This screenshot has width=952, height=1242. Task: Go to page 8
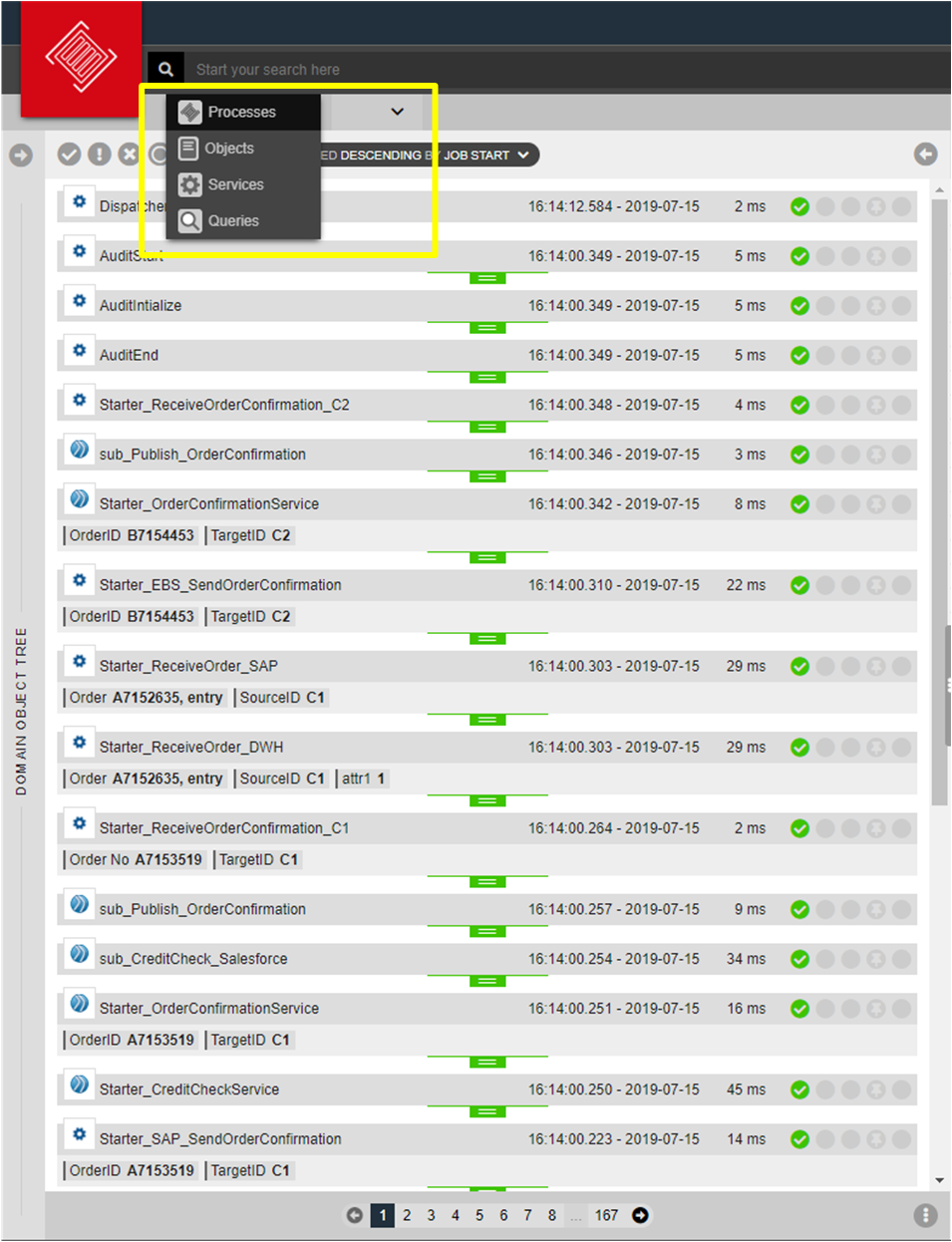[552, 1215]
